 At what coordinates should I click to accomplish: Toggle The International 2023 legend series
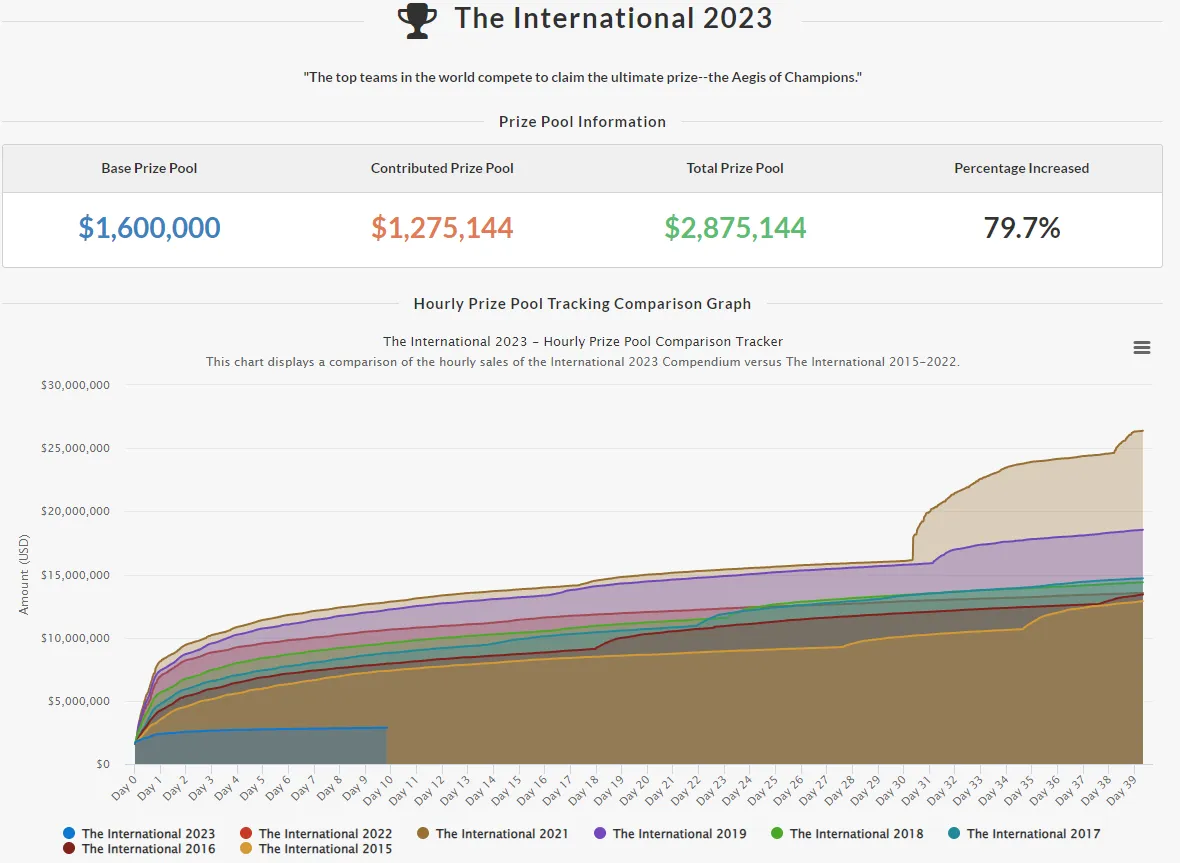pos(139,834)
